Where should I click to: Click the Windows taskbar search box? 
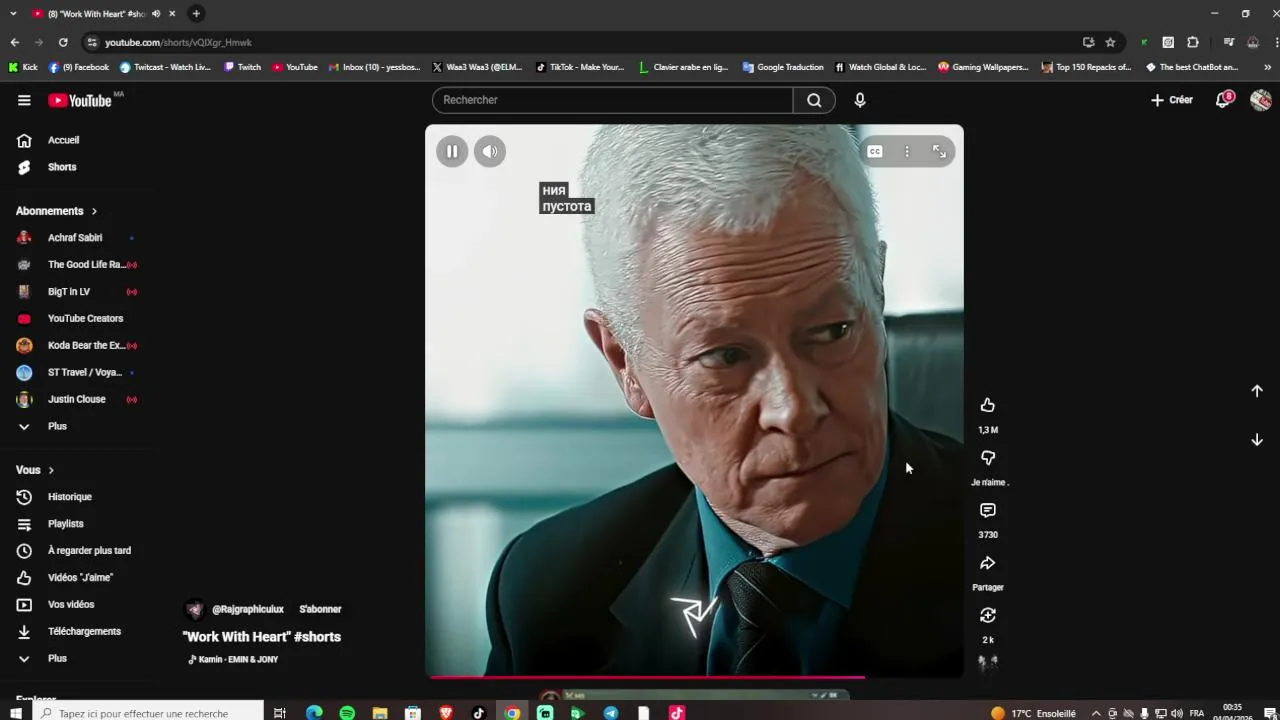[148, 713]
